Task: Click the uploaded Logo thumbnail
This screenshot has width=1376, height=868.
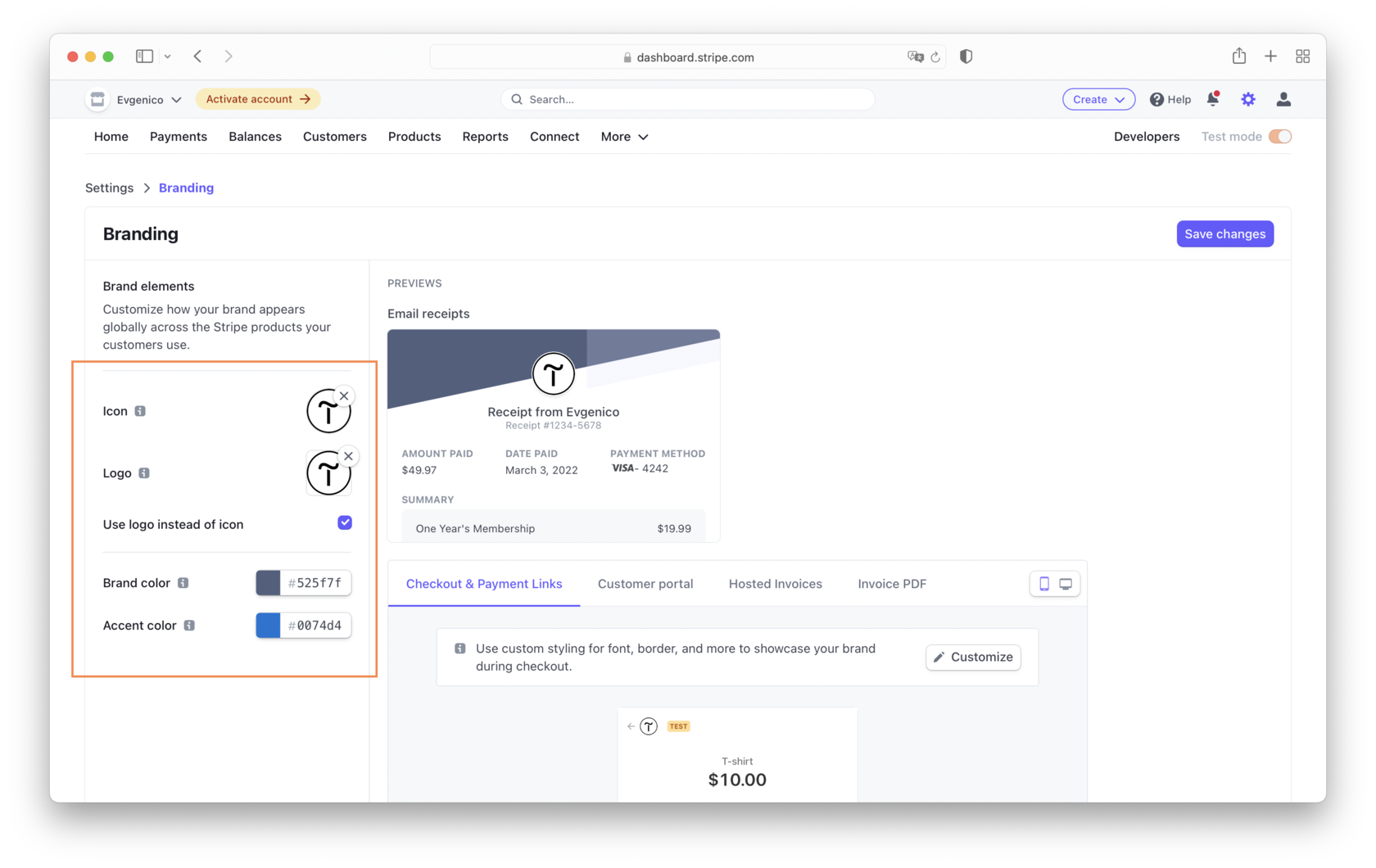Action: pos(328,473)
